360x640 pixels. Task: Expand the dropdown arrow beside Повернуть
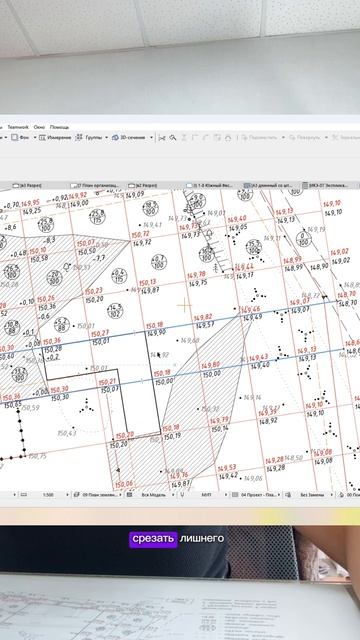[x=326, y=138]
